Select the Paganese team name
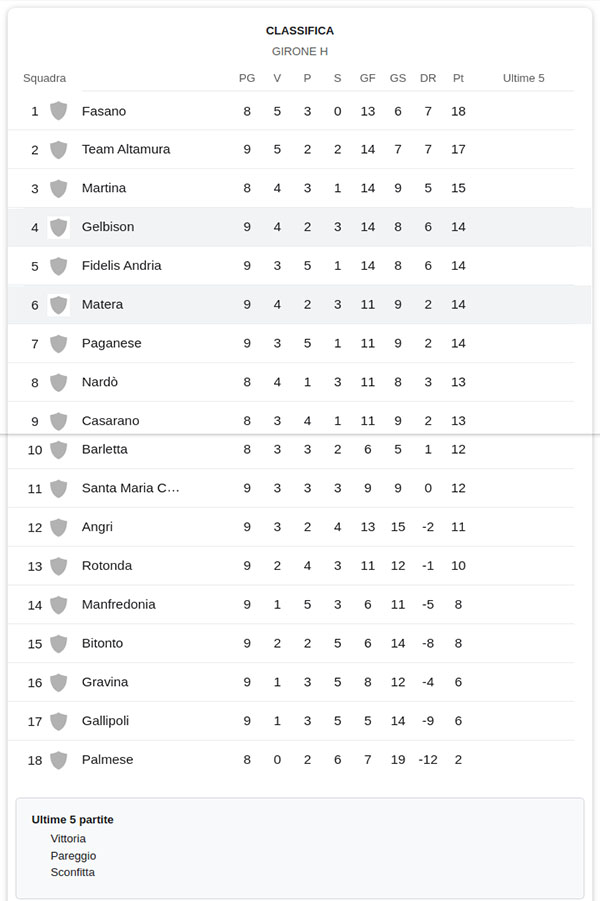The width and height of the screenshot is (600, 901). coord(111,343)
